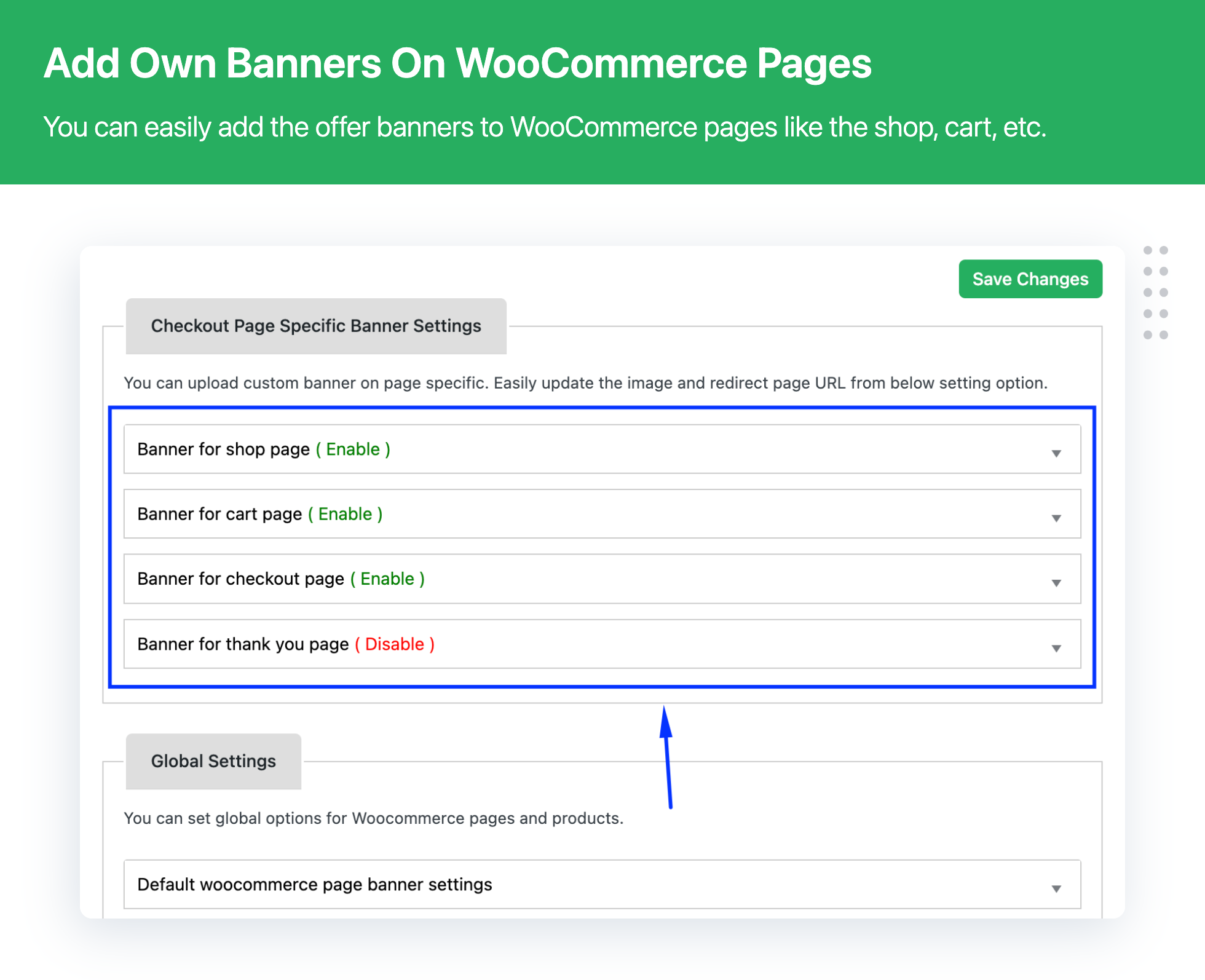
Task: Click the Enable status of checkout page
Action: click(x=387, y=579)
